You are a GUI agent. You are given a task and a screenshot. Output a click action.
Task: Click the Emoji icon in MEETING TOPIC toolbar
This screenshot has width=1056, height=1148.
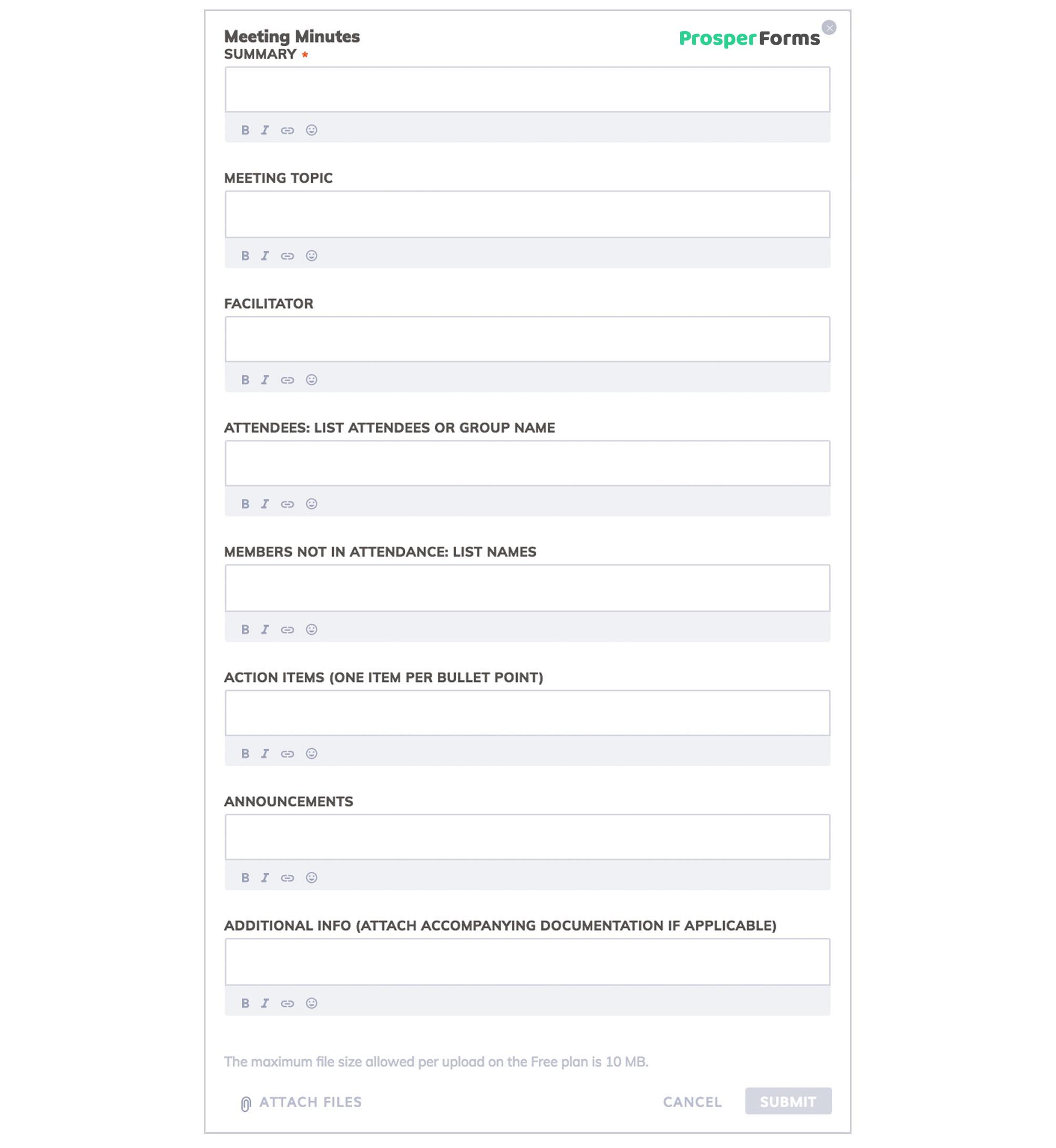(x=312, y=255)
